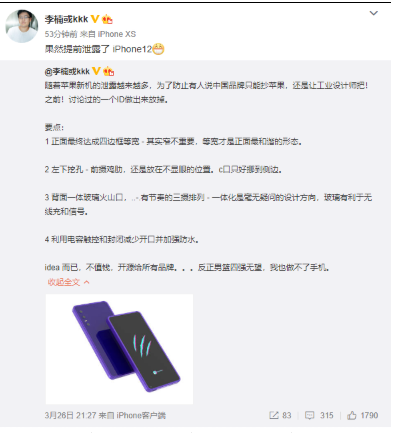Click the iPhone XS source link
This screenshot has height=433, width=412.
click(117, 34)
